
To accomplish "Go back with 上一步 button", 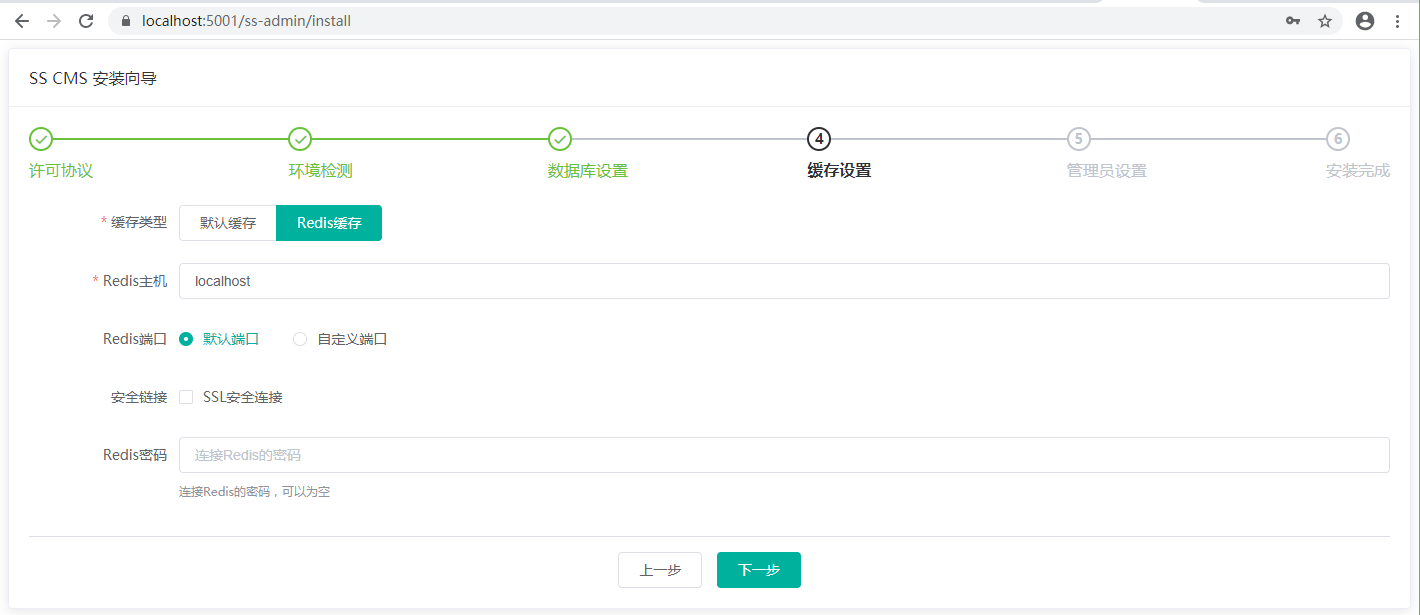I will point(660,570).
